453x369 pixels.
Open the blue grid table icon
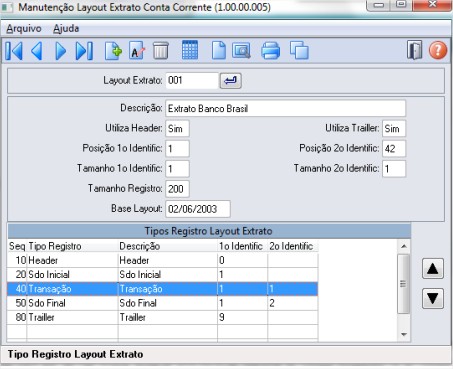190,50
